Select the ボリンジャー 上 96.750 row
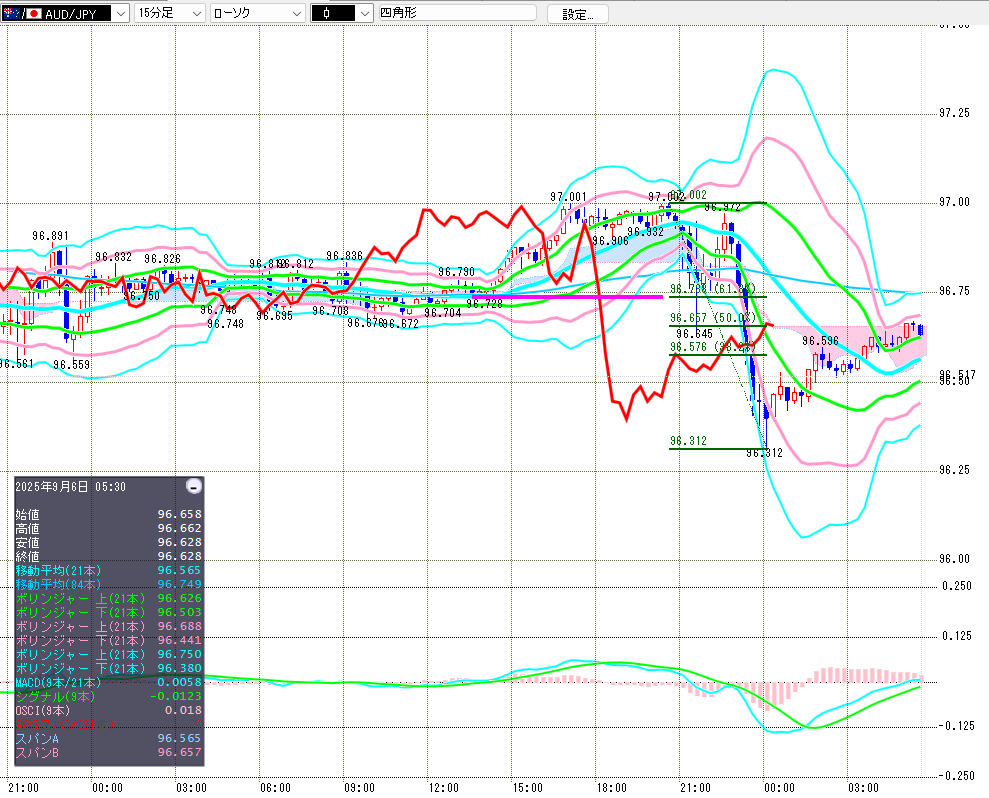The height and width of the screenshot is (798, 989). 108,654
